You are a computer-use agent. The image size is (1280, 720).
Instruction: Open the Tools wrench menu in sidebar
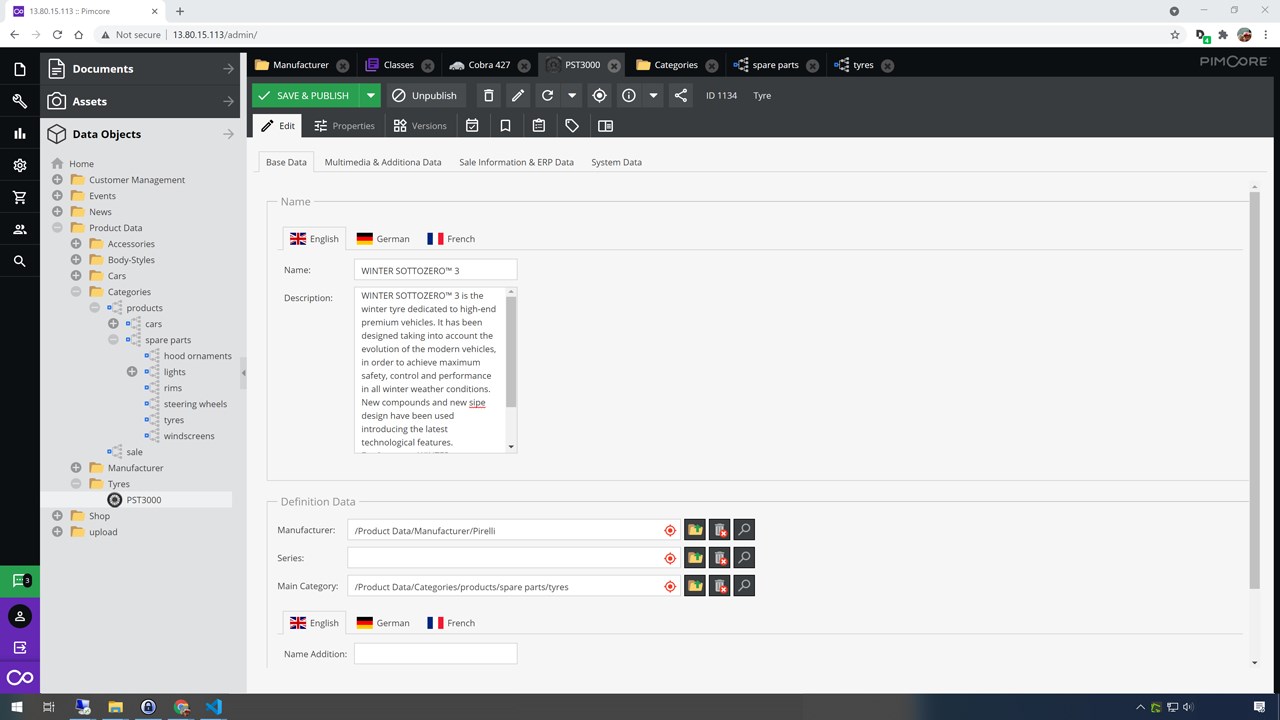pos(19,101)
